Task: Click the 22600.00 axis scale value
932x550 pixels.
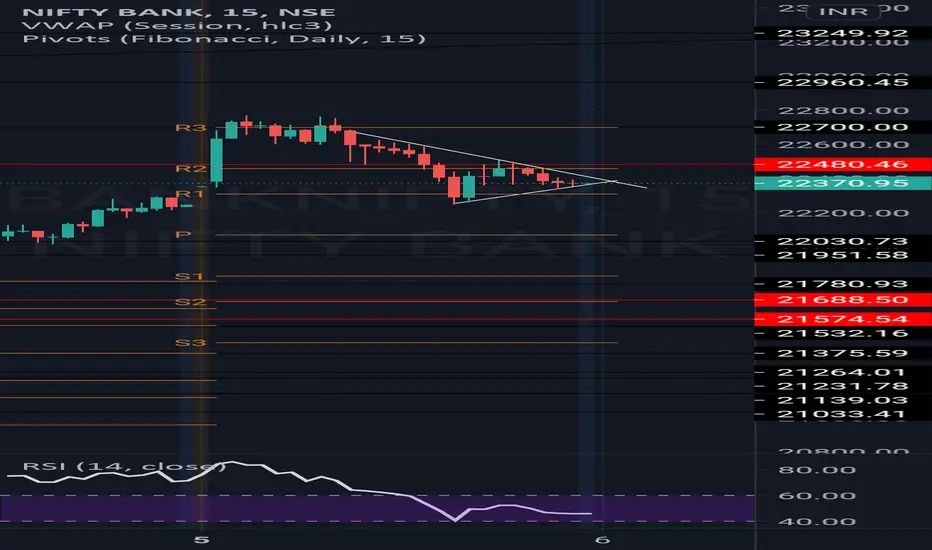Action: (843, 145)
